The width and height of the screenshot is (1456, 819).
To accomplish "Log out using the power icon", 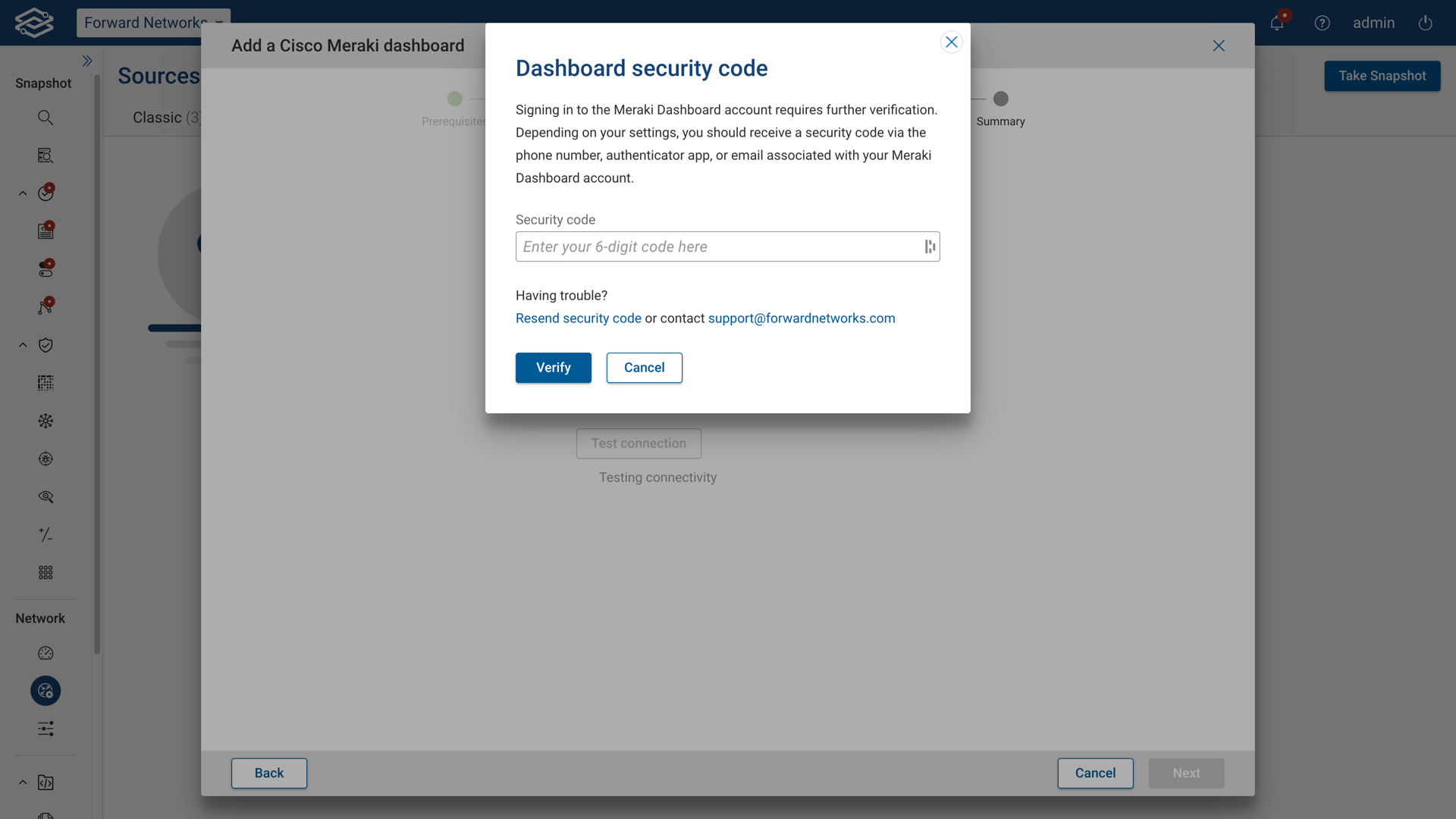I will [x=1426, y=23].
